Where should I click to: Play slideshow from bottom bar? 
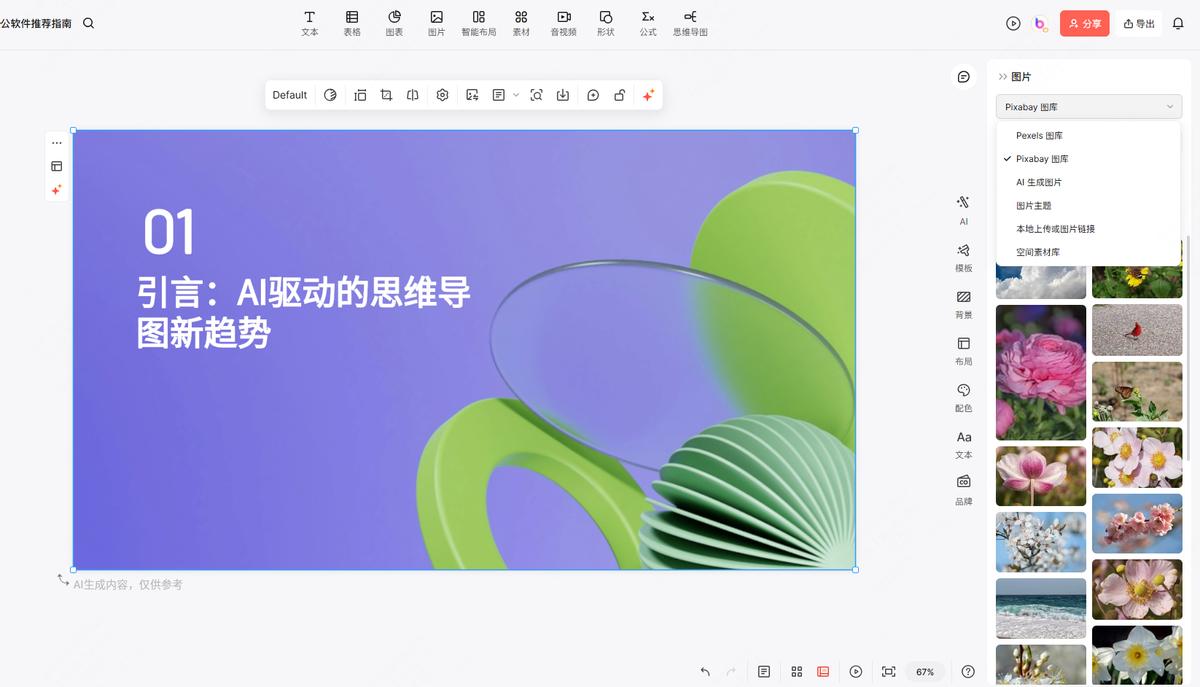[856, 672]
